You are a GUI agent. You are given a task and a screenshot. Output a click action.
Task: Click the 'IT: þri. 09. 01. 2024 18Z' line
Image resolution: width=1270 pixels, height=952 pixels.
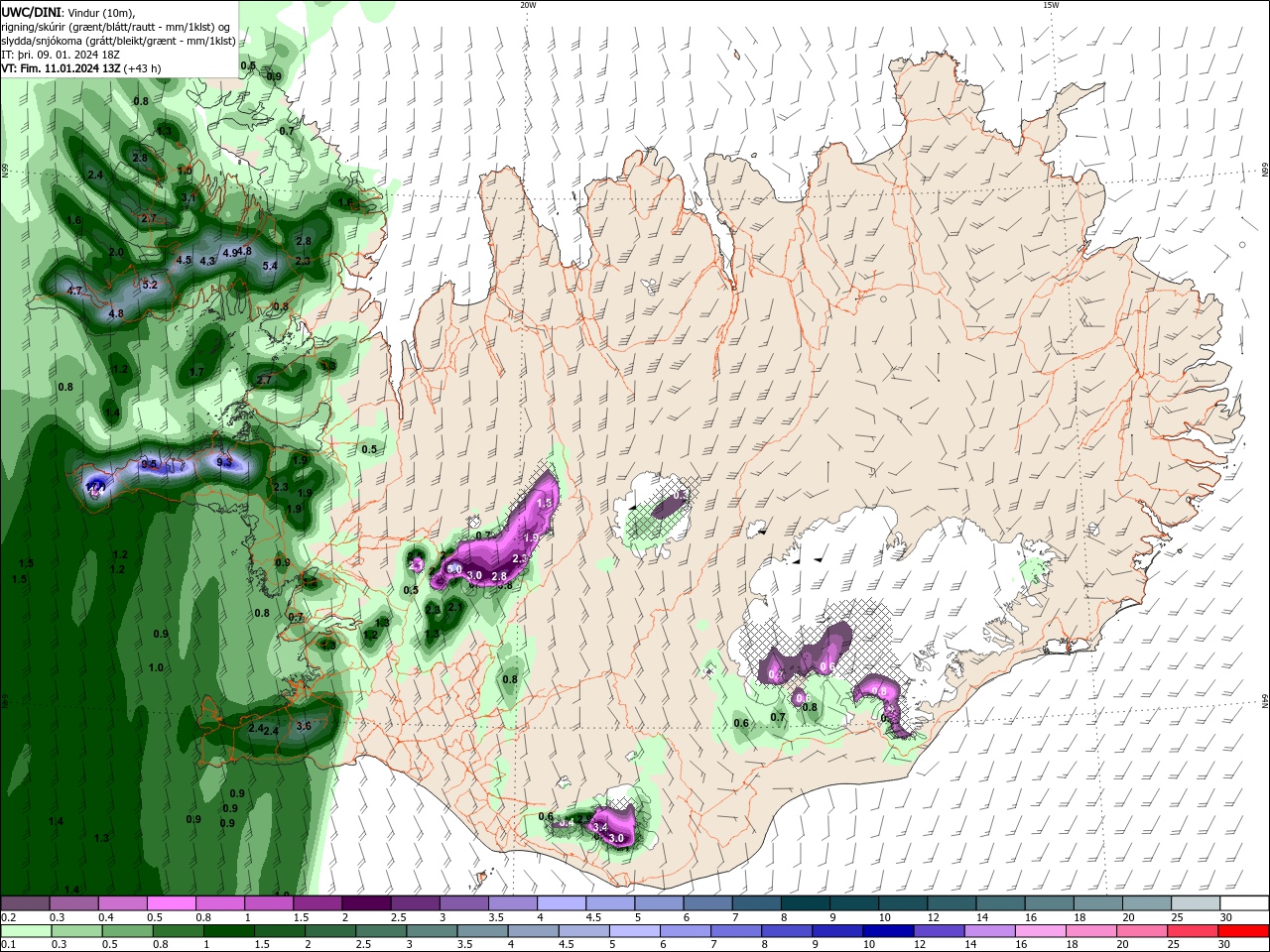coord(61,55)
